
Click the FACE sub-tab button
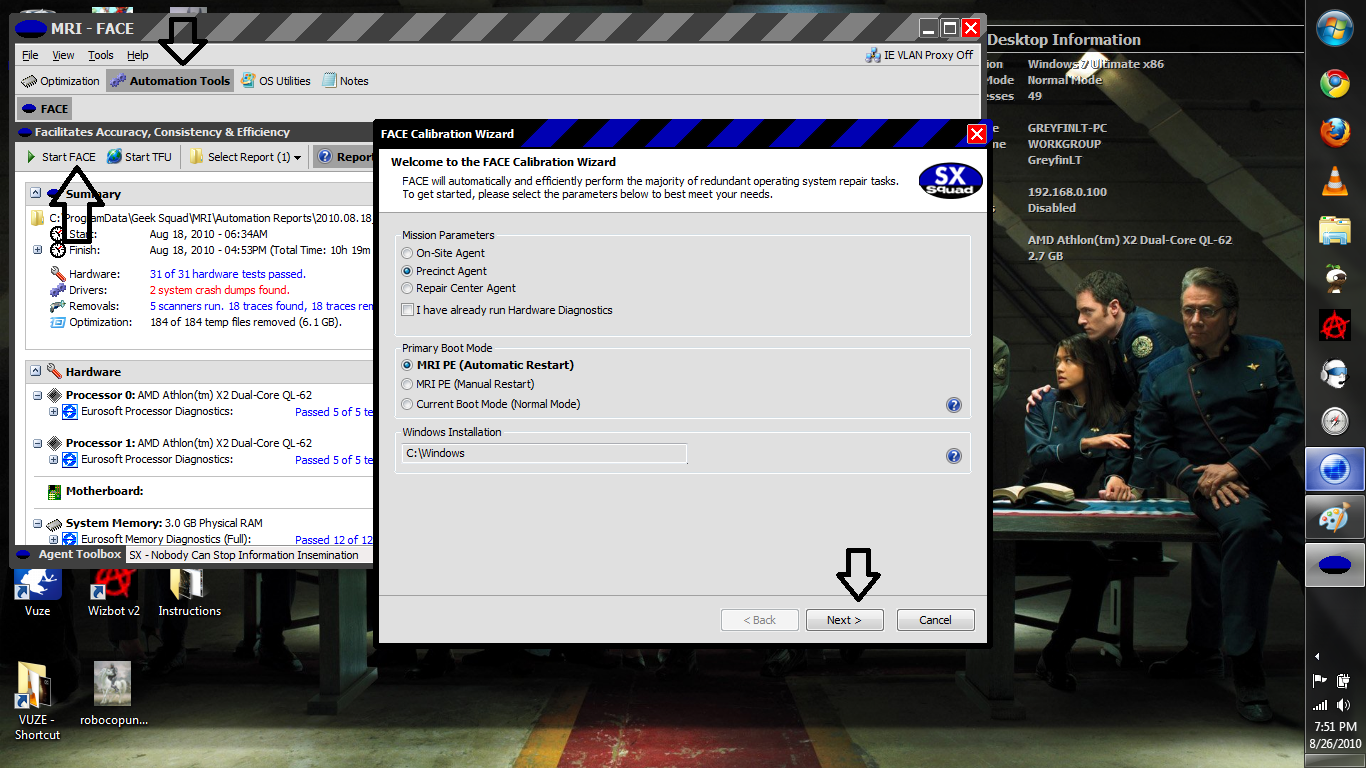pos(45,109)
